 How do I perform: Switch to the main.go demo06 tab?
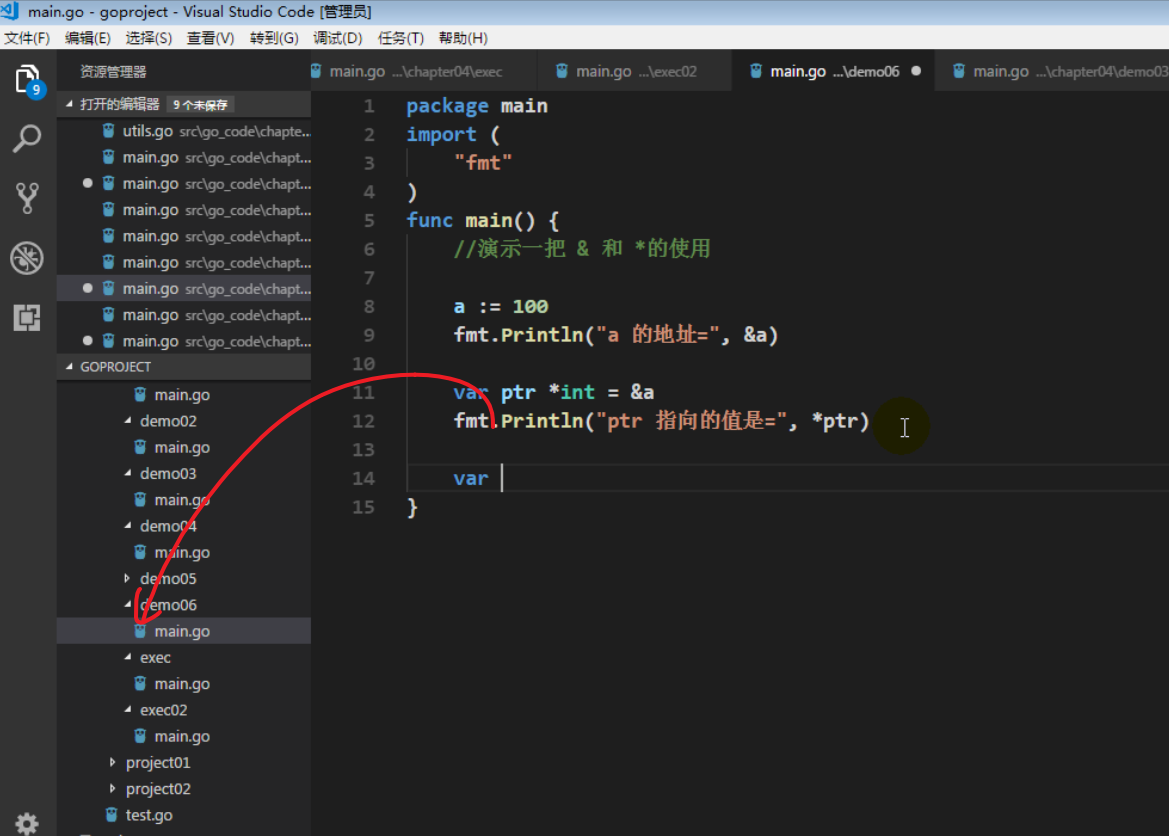834,72
